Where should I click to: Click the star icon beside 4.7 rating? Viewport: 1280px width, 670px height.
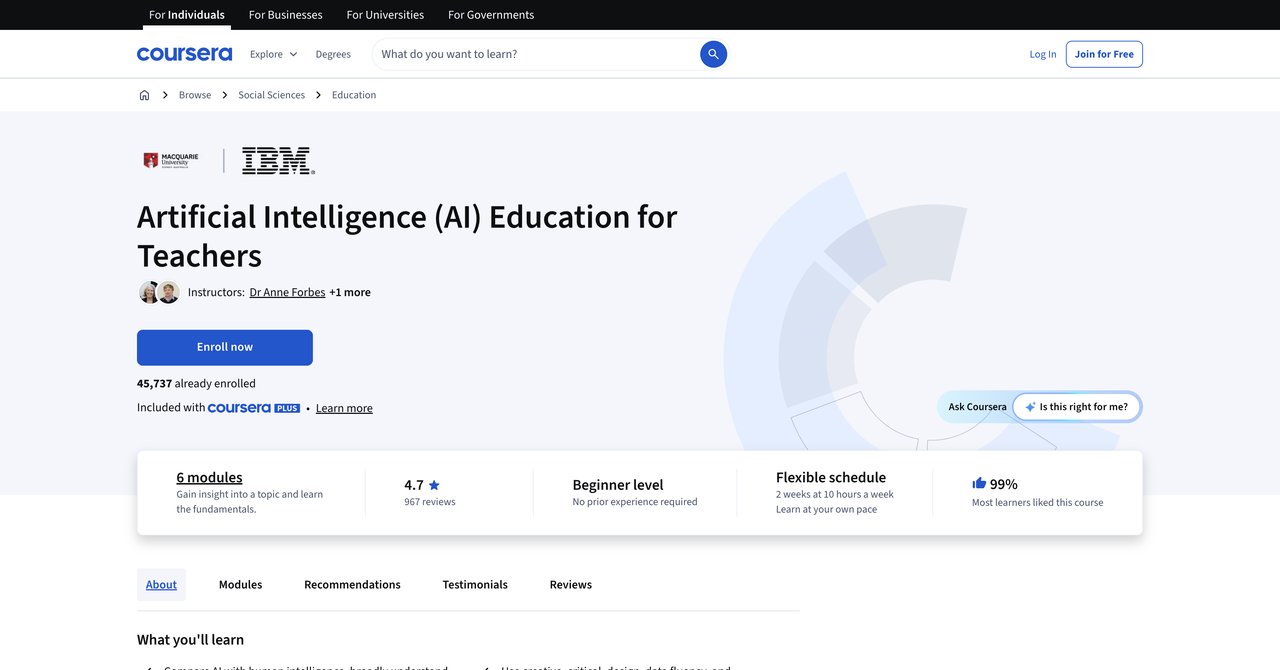[434, 485]
